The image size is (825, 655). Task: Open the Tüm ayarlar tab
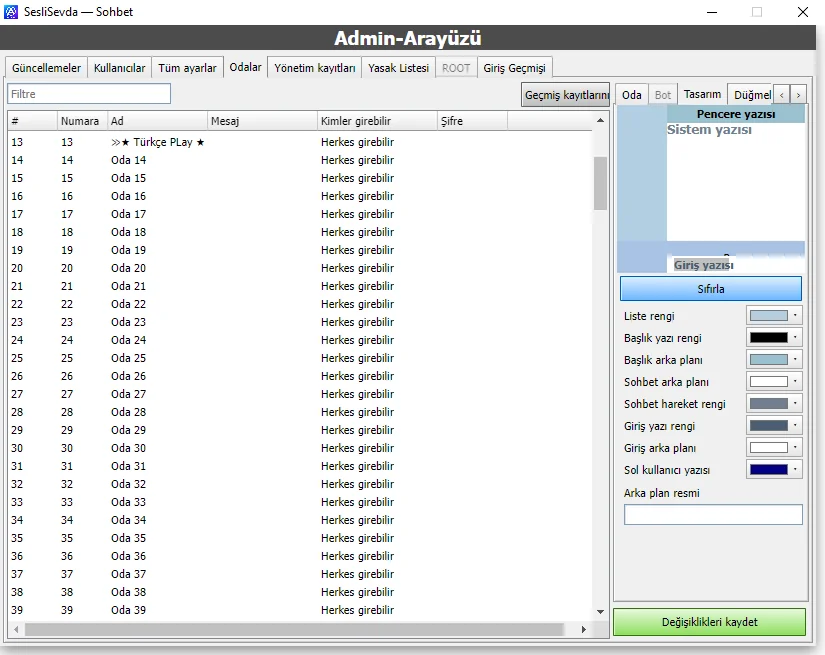187,68
